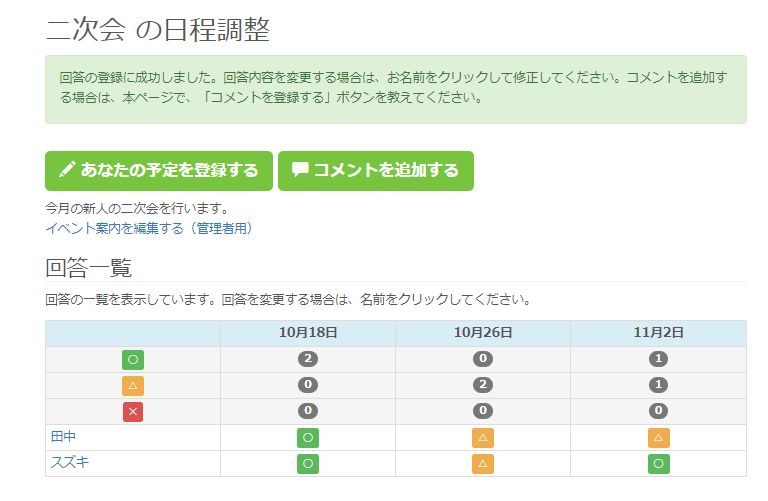Click the triangle count badge for 10月26日
Image resolution: width=768 pixels, height=501 pixels.
pos(483,385)
